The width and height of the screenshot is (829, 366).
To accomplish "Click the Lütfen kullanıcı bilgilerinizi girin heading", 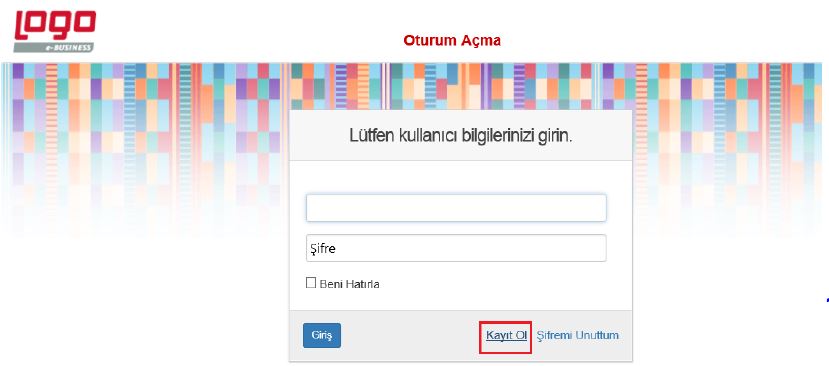I will (461, 135).
